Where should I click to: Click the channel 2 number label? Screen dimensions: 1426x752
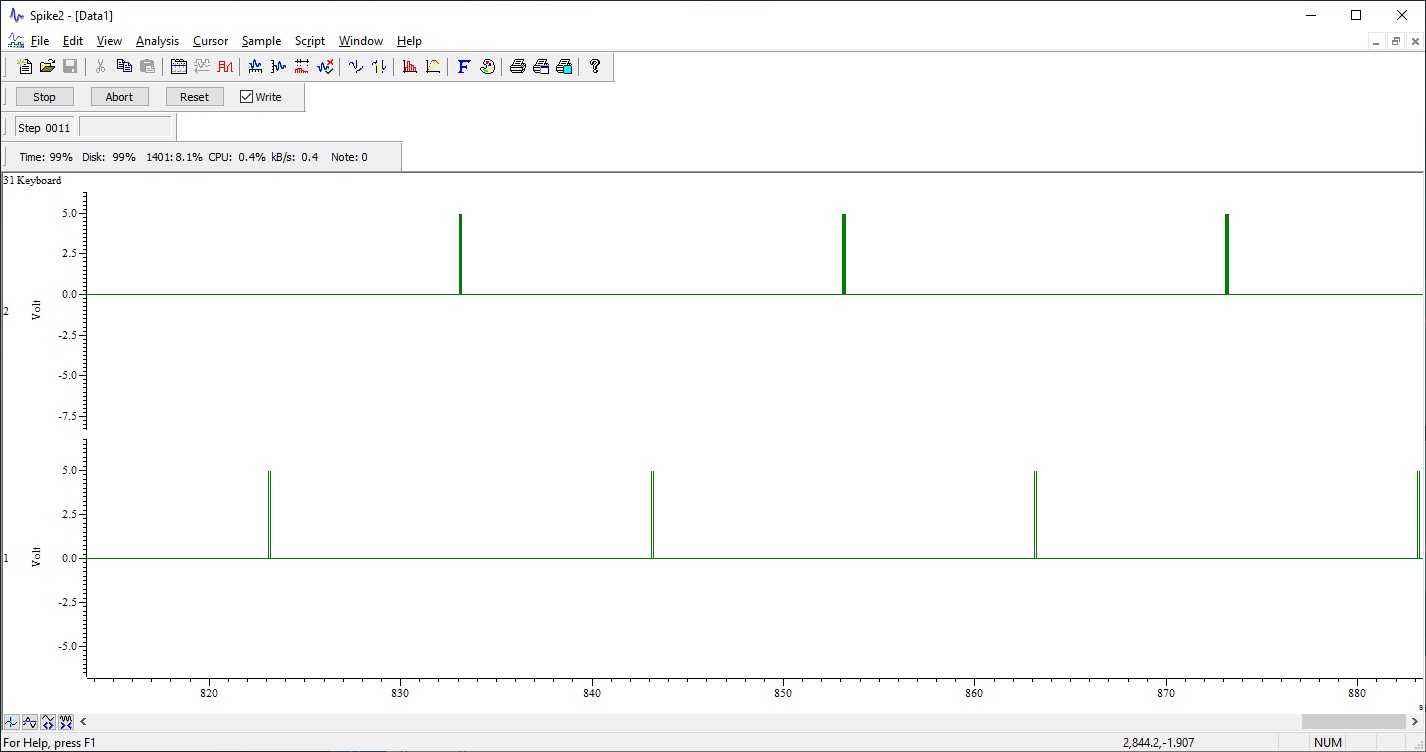pos(6,311)
